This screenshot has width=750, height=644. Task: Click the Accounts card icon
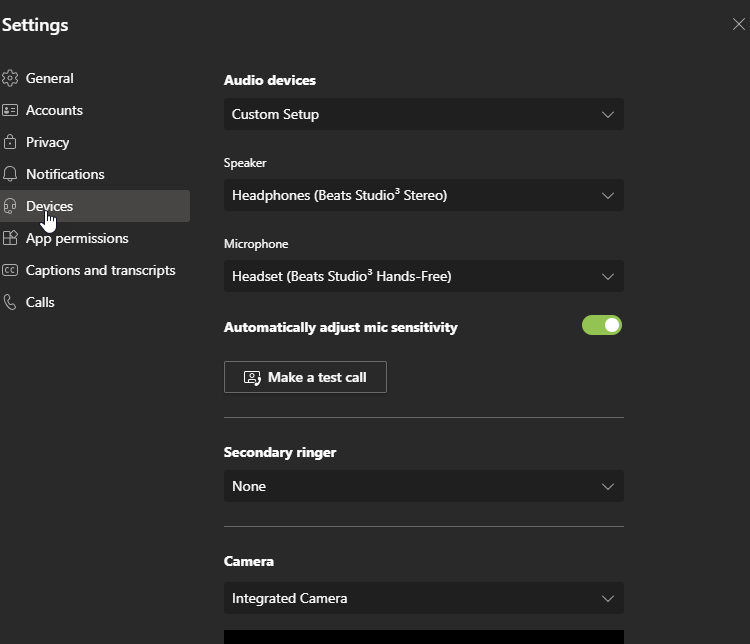(x=10, y=110)
